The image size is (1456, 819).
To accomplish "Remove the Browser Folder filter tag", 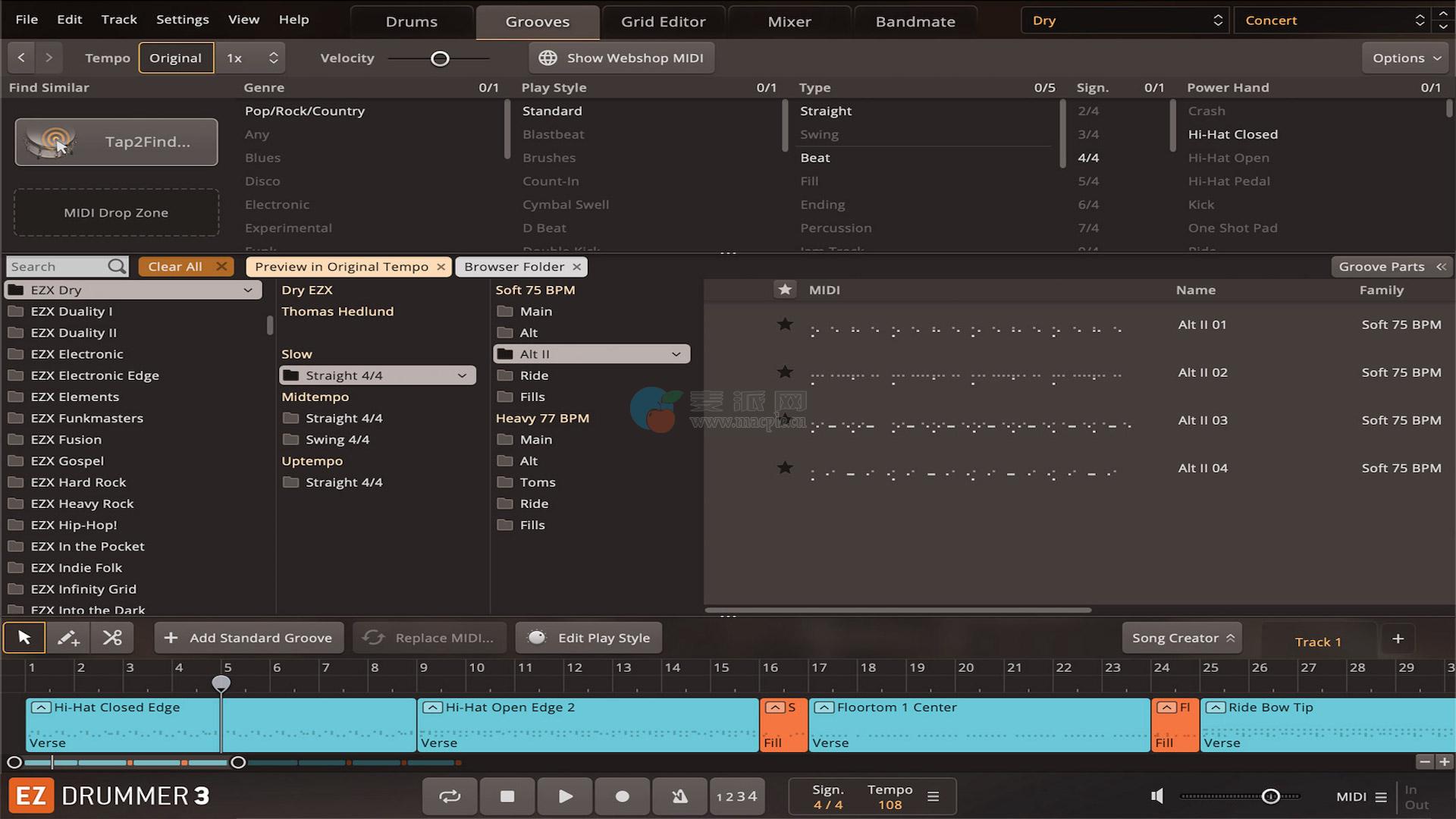I will pos(577,267).
